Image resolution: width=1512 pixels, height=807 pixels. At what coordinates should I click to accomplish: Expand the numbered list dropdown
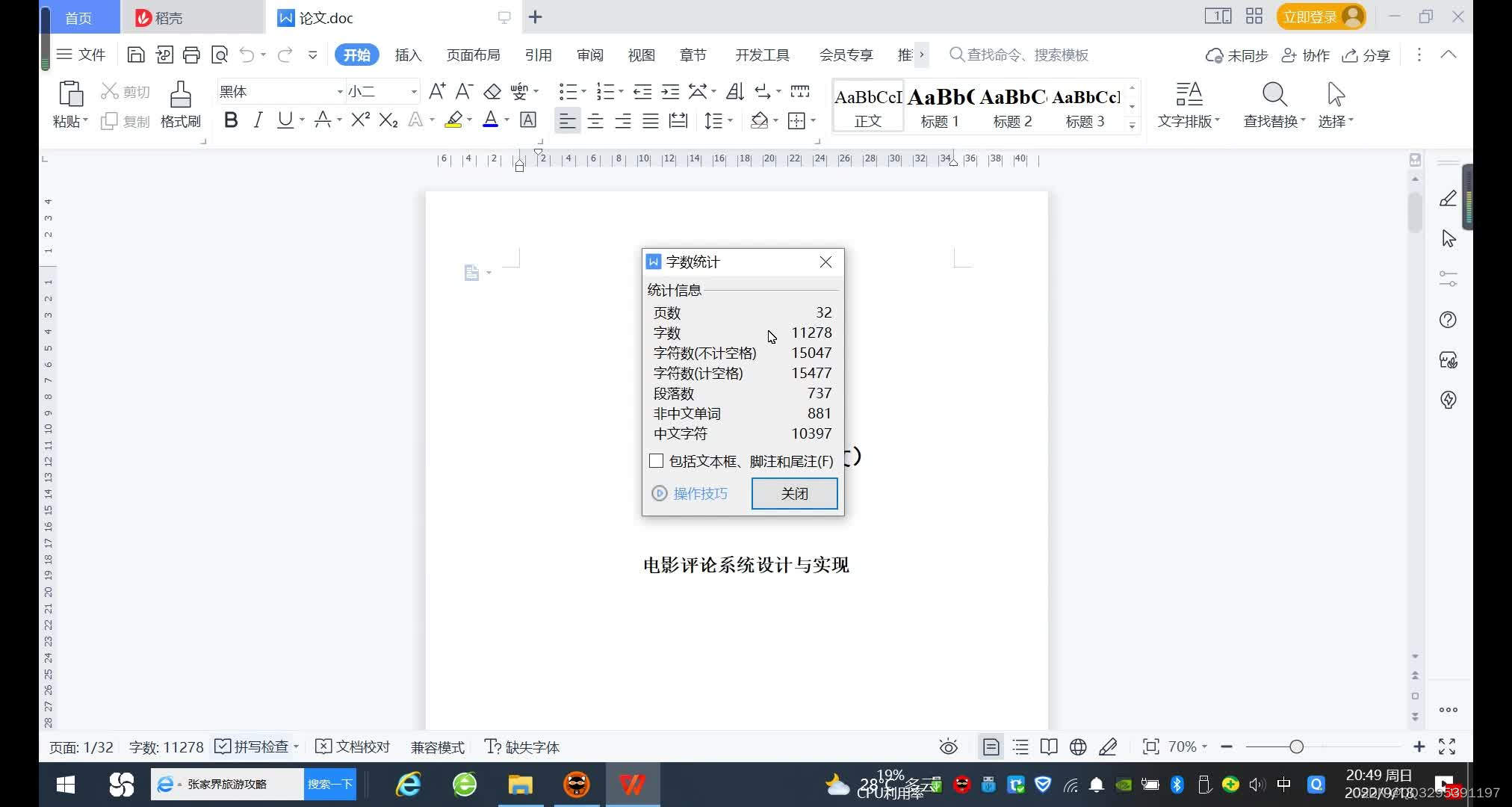pyautogui.click(x=622, y=92)
